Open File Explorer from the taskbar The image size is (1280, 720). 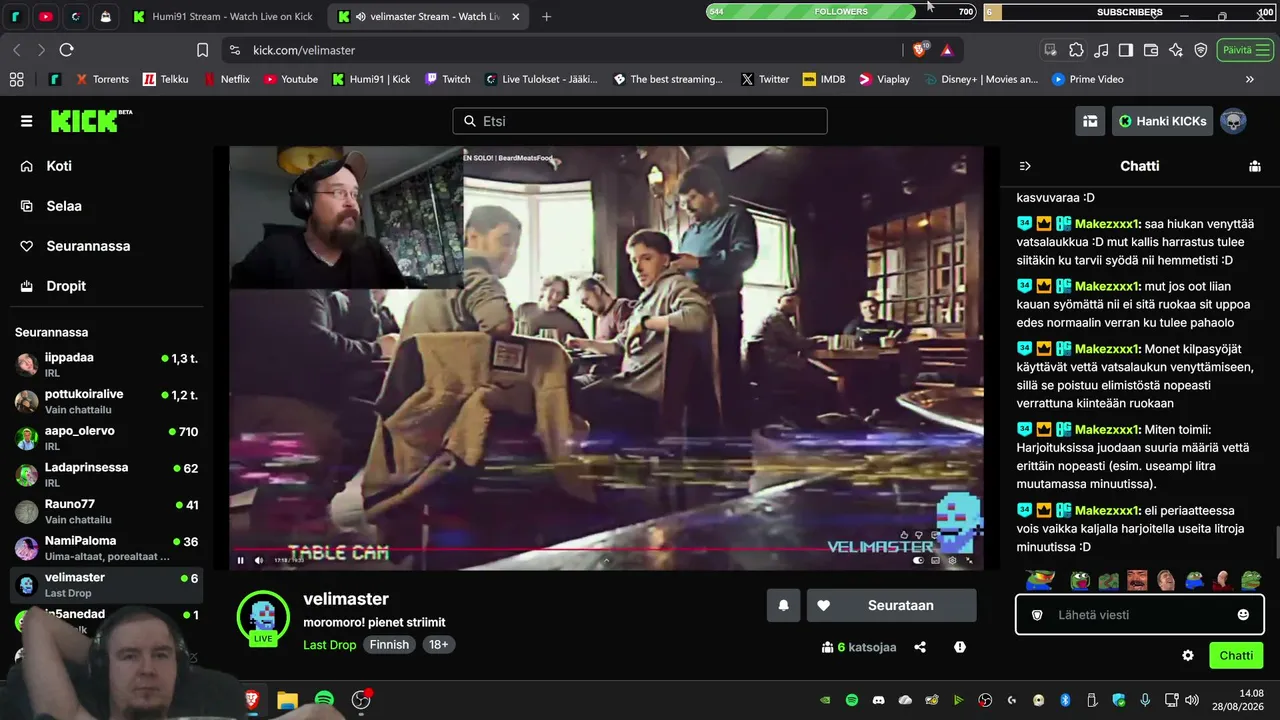287,700
